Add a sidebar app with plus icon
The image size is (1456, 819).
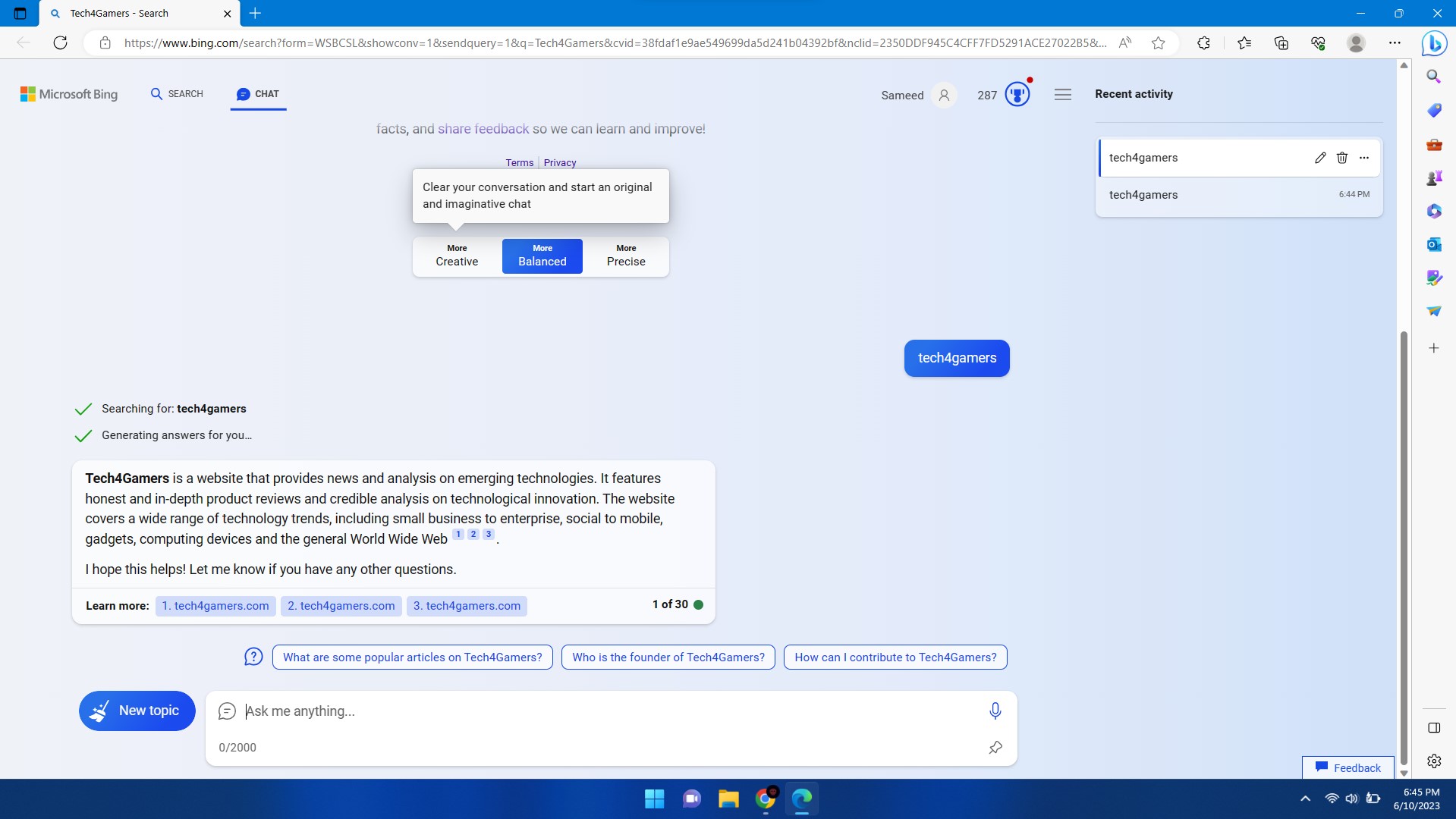1433,348
